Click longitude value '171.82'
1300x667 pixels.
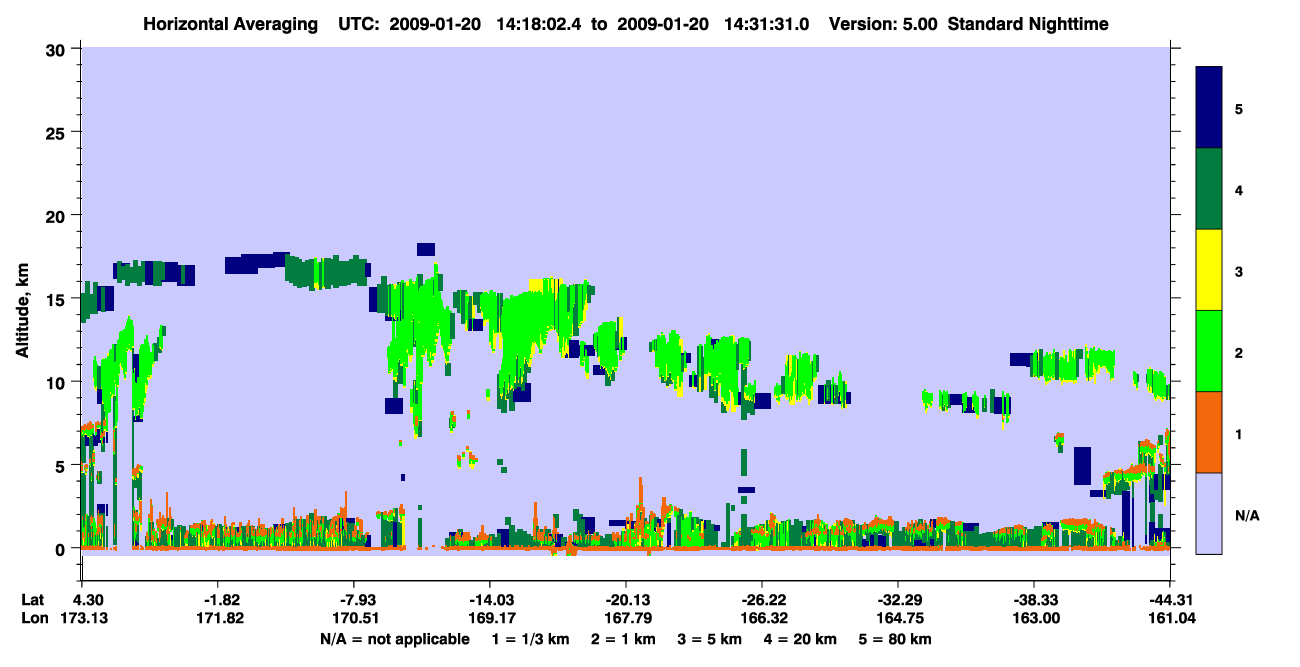tap(218, 618)
